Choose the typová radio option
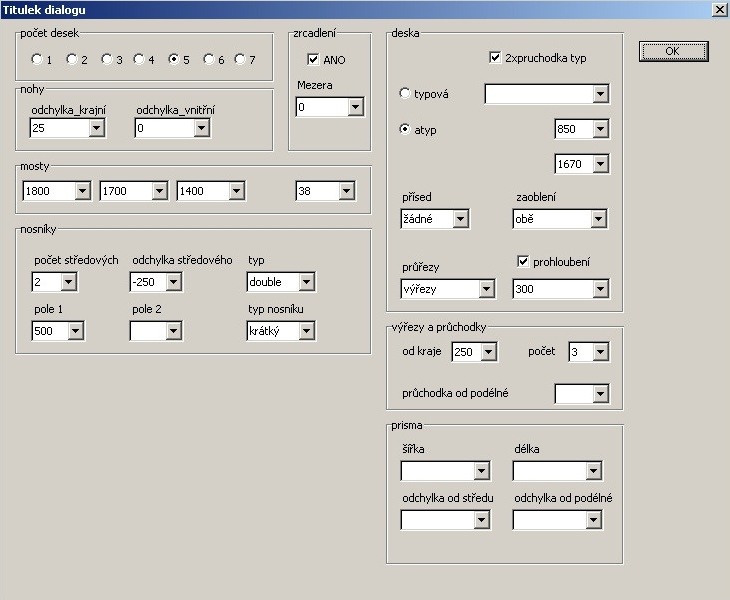The image size is (730, 600). pyautogui.click(x=405, y=94)
